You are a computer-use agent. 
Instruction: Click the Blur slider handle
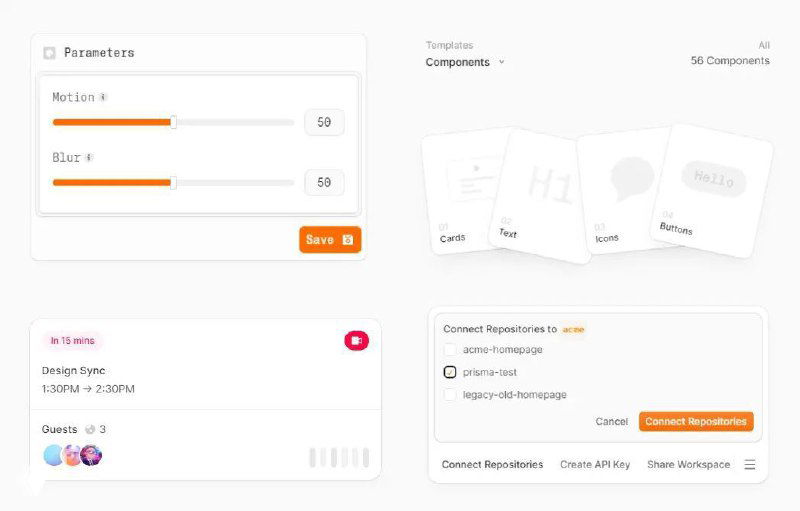[x=173, y=183]
